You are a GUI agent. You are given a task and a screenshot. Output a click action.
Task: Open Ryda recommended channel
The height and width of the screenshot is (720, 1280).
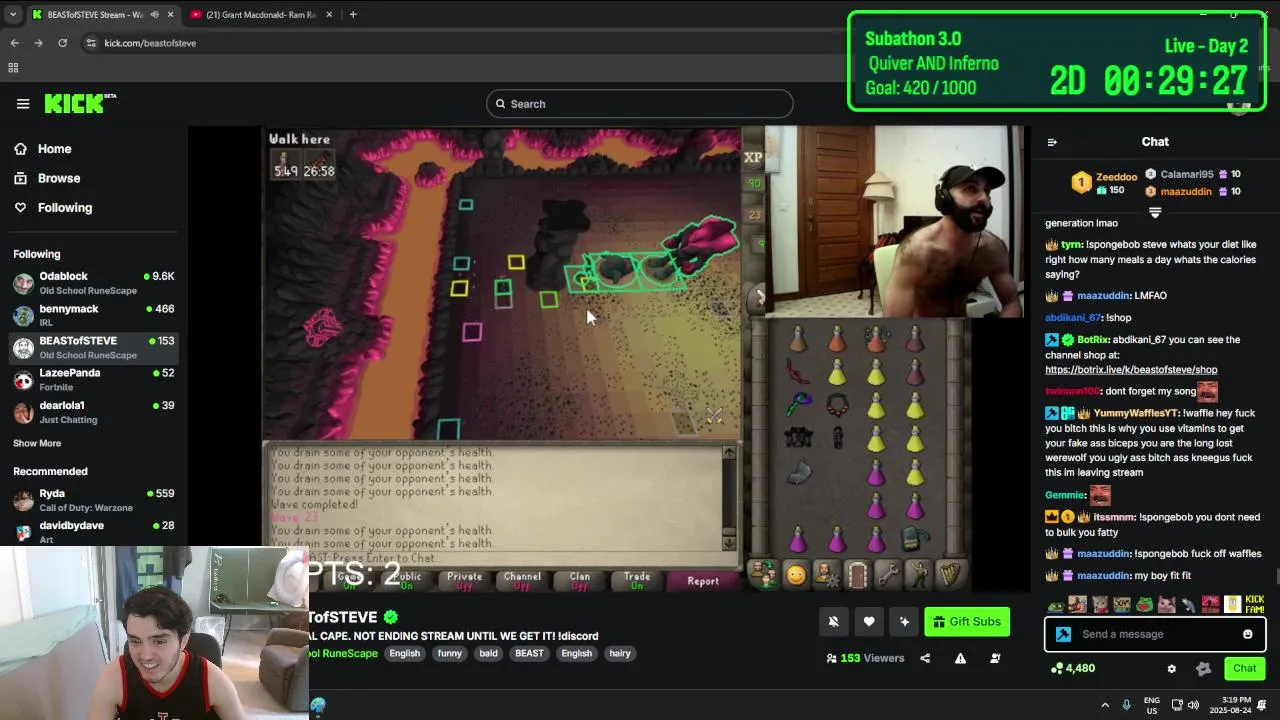(94, 500)
